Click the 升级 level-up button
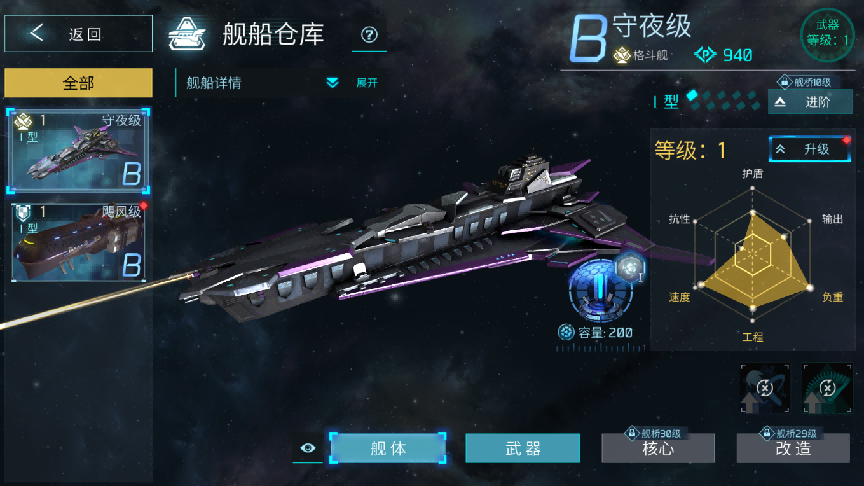 pos(810,149)
